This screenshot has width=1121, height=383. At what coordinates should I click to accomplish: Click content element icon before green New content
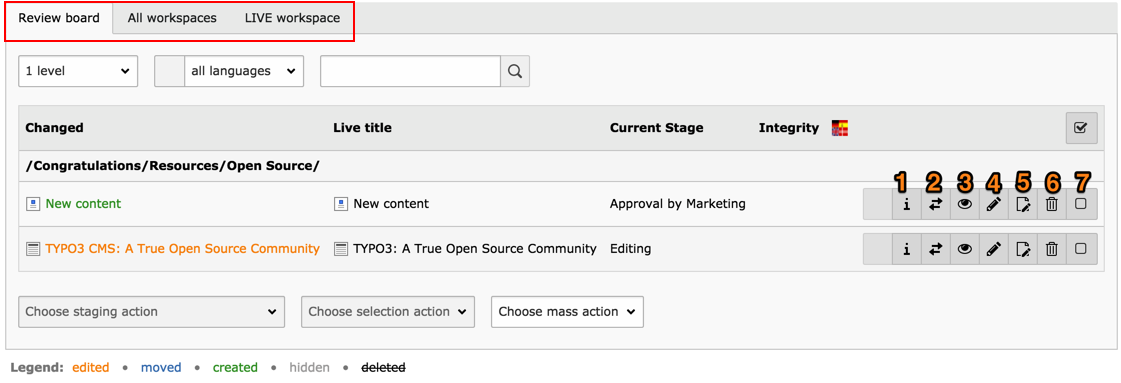32,204
